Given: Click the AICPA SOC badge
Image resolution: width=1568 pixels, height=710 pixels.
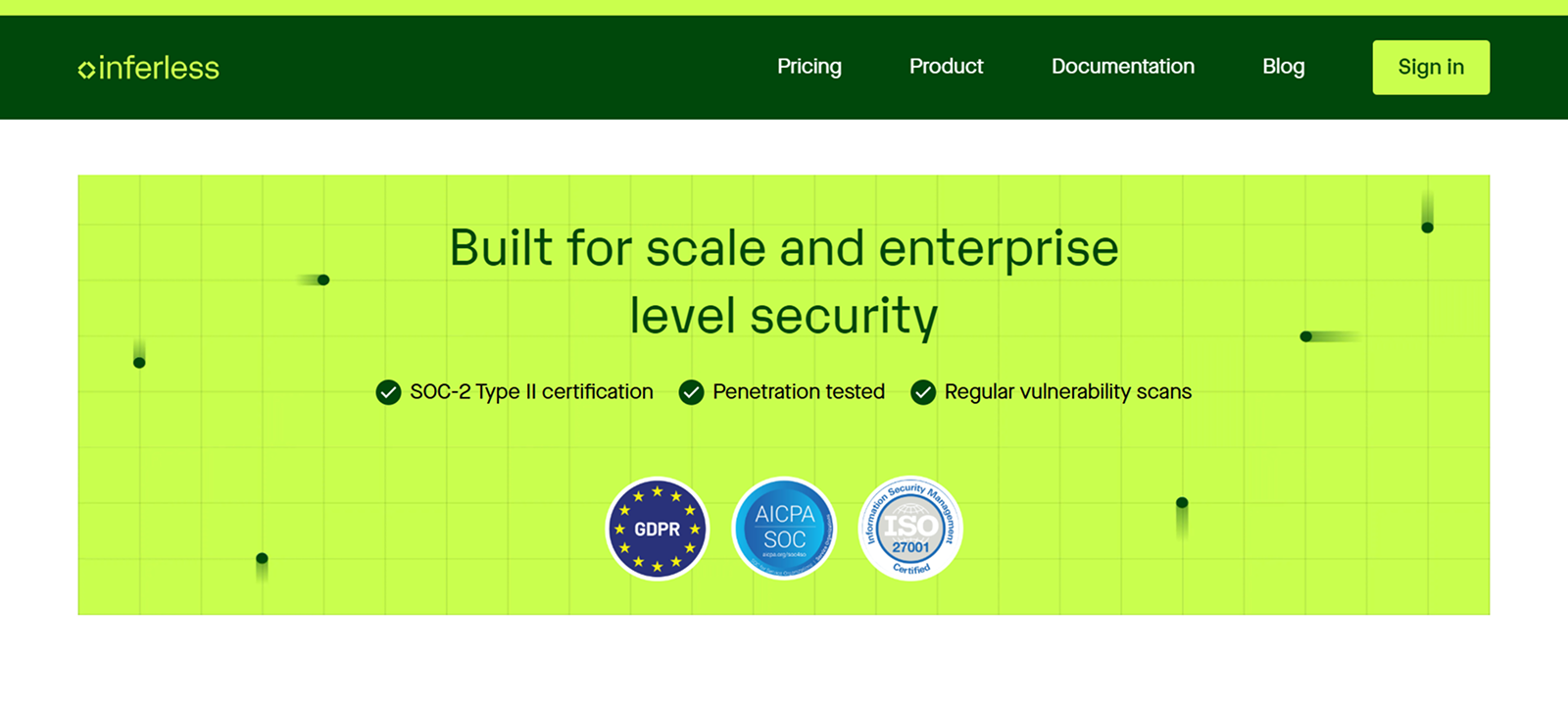Looking at the screenshot, I should point(784,529).
